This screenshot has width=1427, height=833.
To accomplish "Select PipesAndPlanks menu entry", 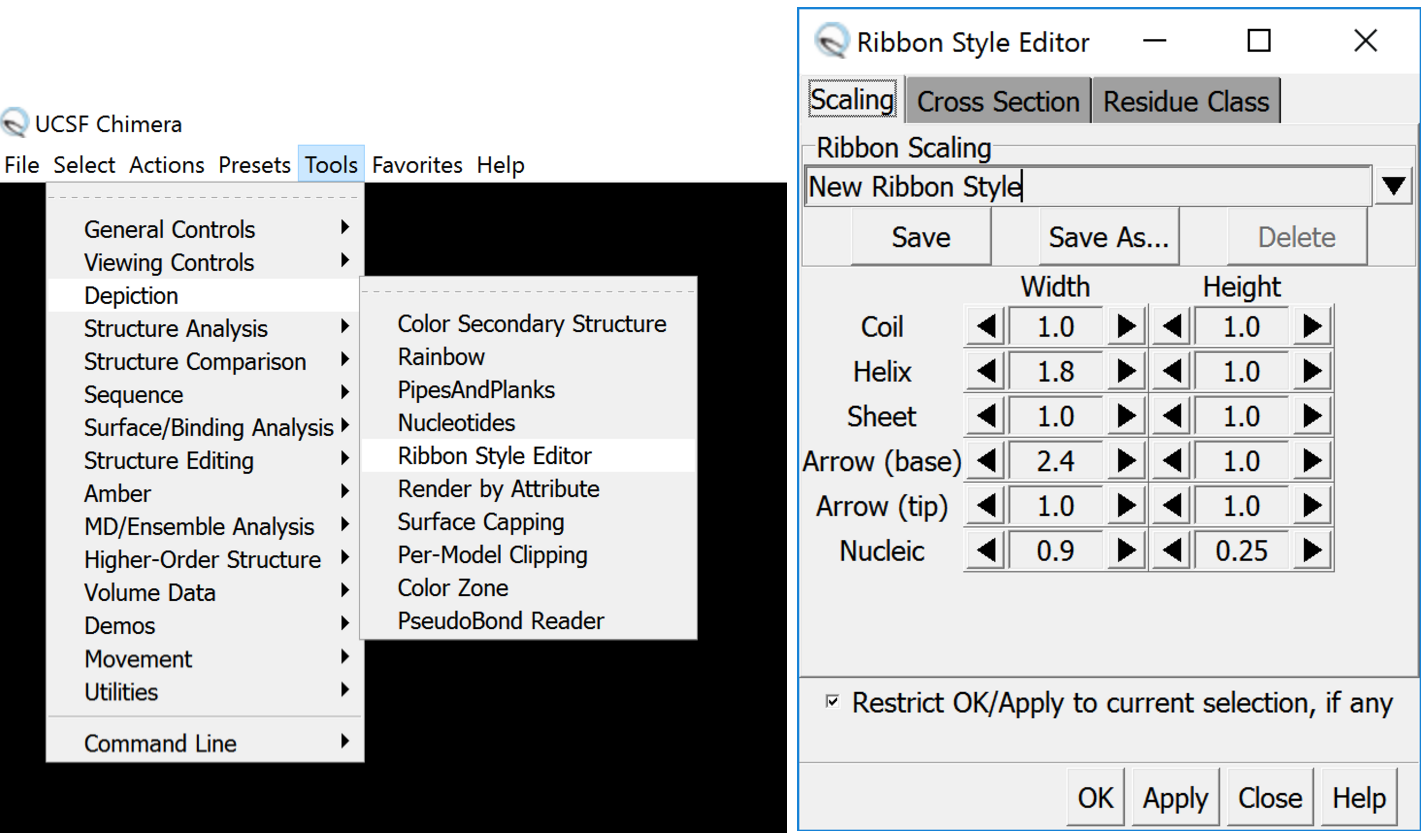I will [x=476, y=390].
